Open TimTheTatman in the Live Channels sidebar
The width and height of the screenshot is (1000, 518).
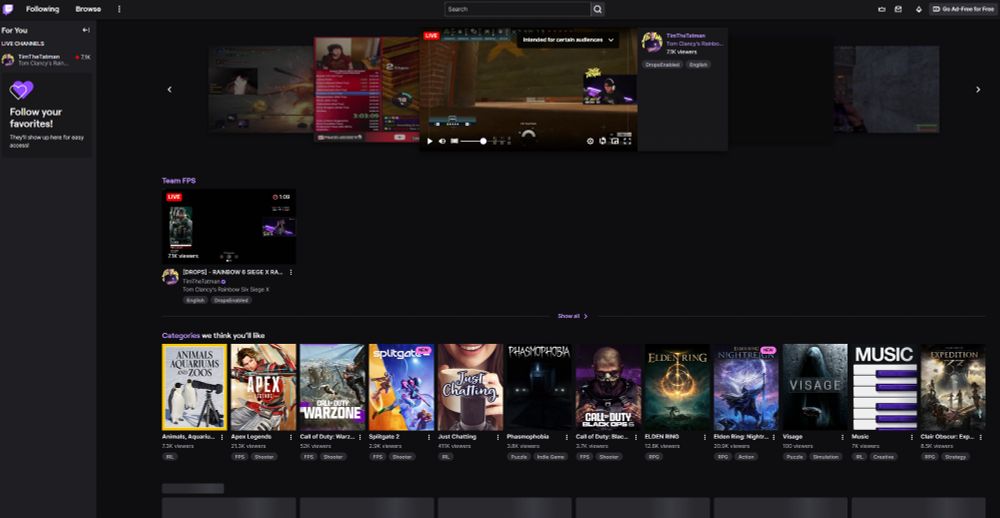(46, 60)
